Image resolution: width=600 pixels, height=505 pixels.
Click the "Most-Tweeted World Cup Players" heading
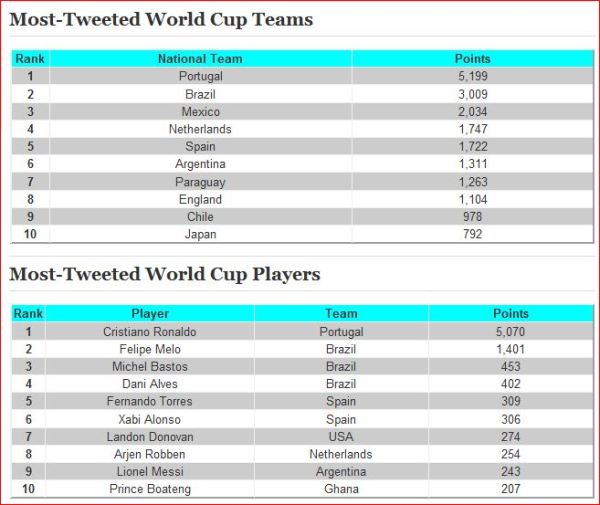(x=165, y=274)
